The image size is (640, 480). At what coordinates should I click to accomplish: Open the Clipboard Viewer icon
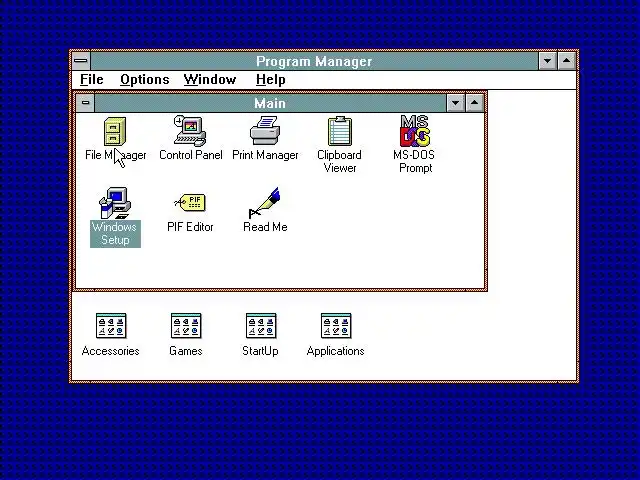point(340,131)
